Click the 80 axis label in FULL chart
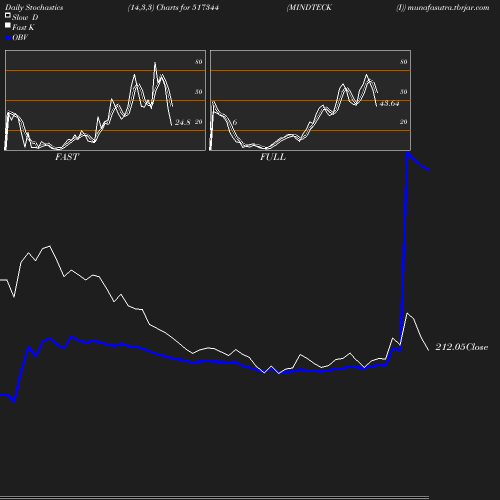500x500 pixels. pos(404,62)
